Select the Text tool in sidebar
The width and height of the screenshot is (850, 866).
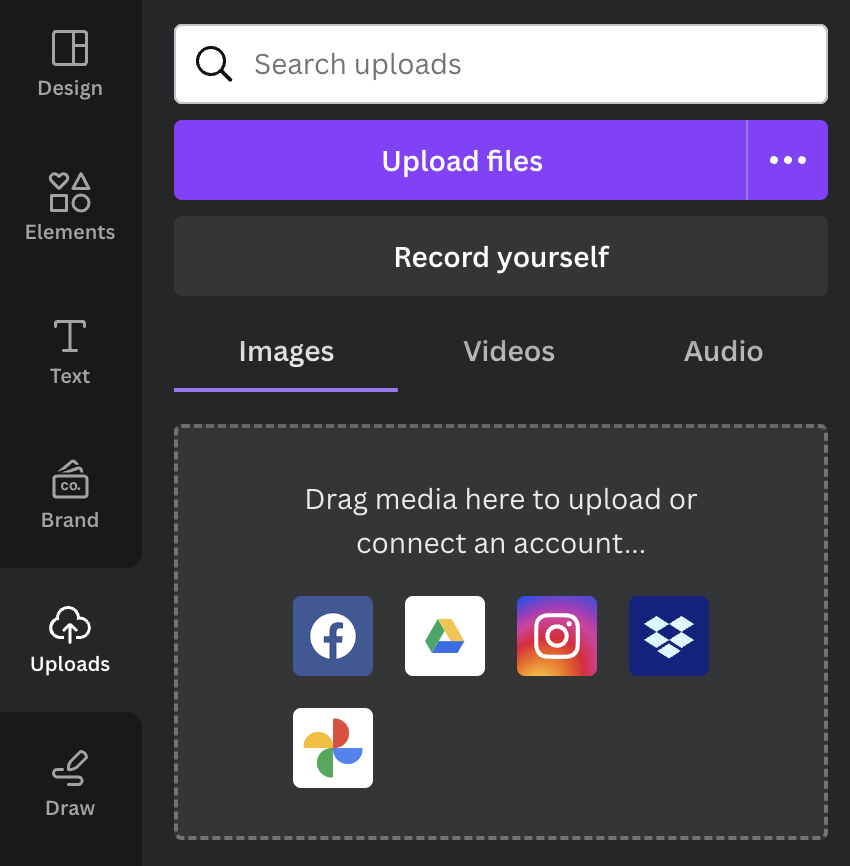tap(70, 351)
